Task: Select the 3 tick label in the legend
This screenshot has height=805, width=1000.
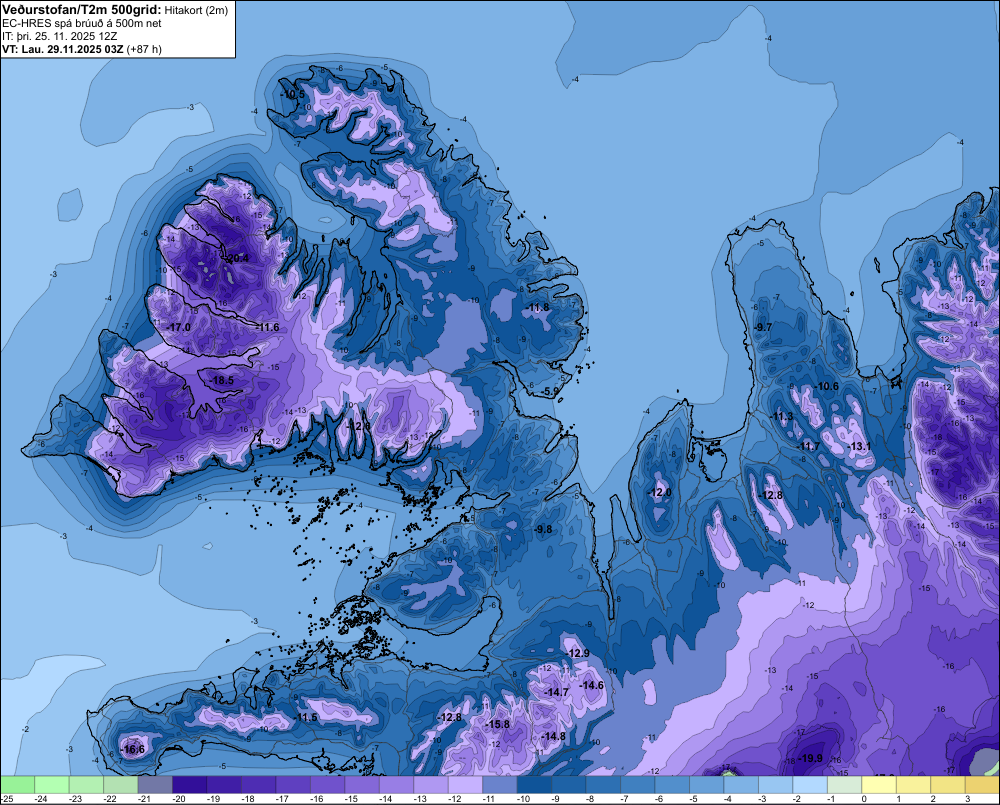Action: pyautogui.click(x=967, y=799)
